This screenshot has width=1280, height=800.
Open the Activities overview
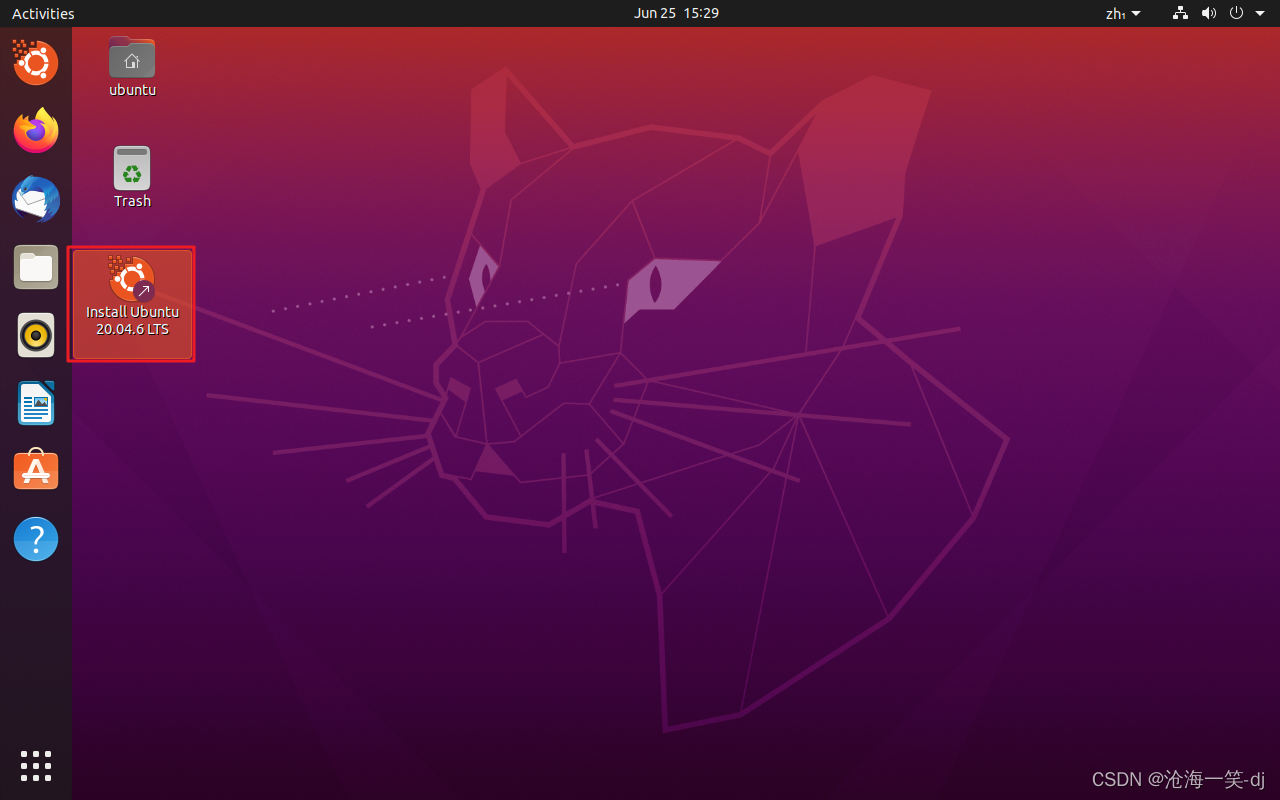(x=42, y=13)
